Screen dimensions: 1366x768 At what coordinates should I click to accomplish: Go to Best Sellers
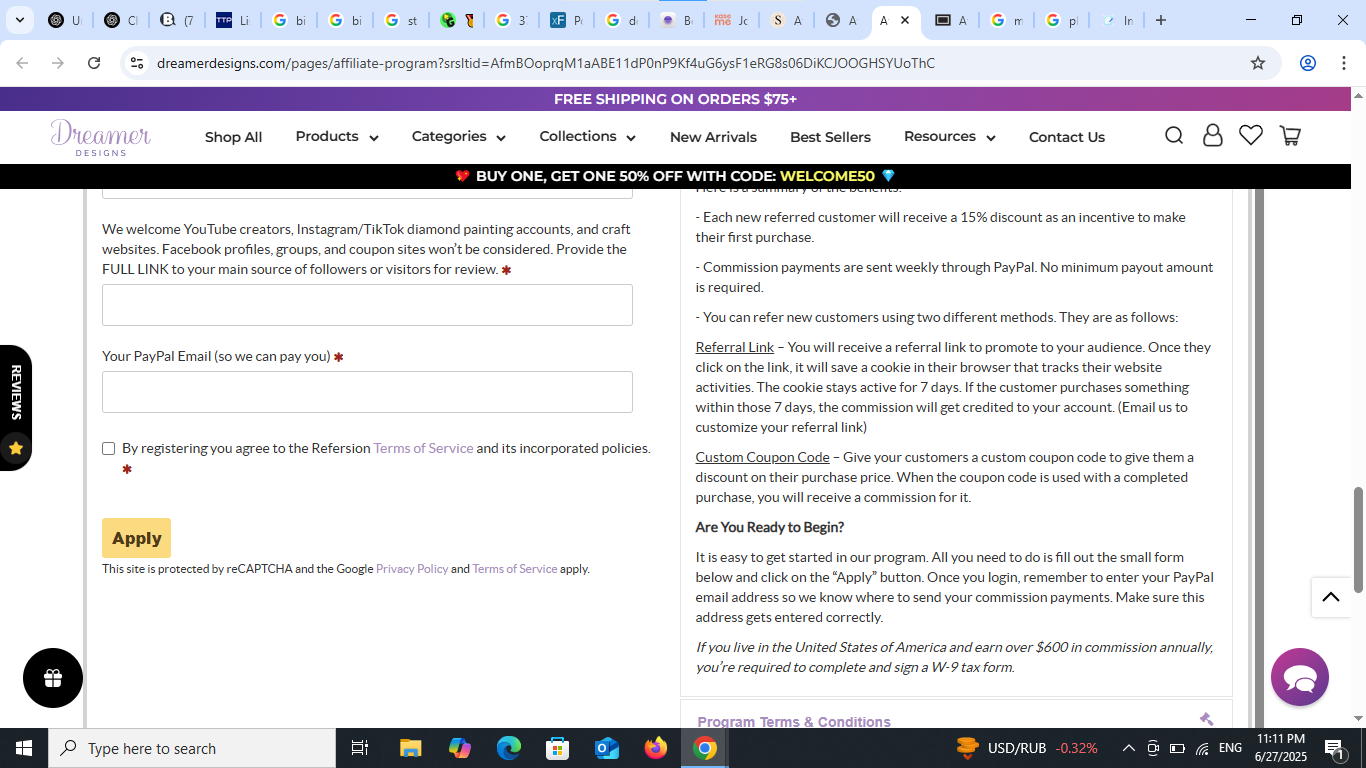pos(830,137)
